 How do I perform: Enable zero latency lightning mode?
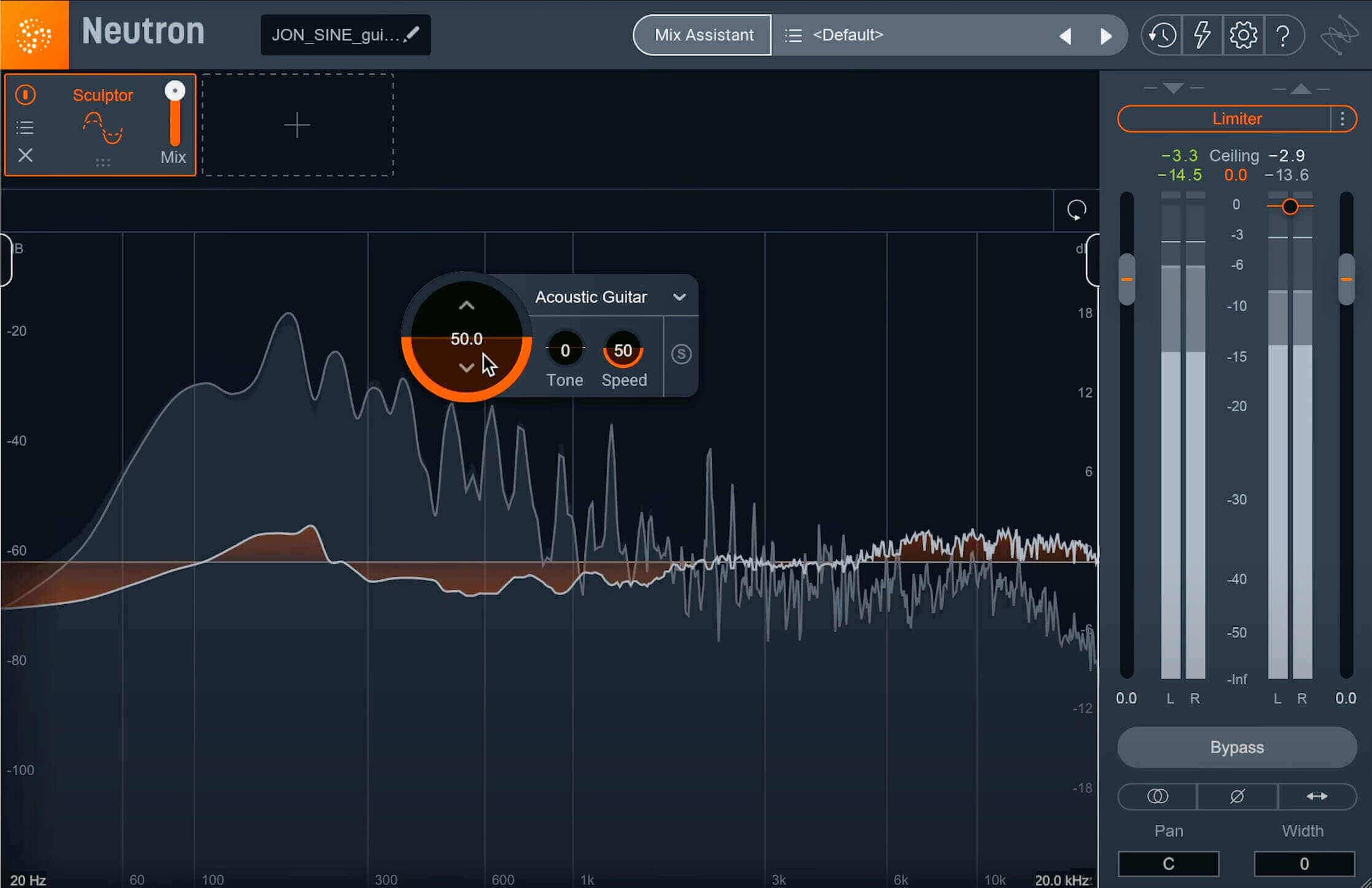1202,35
